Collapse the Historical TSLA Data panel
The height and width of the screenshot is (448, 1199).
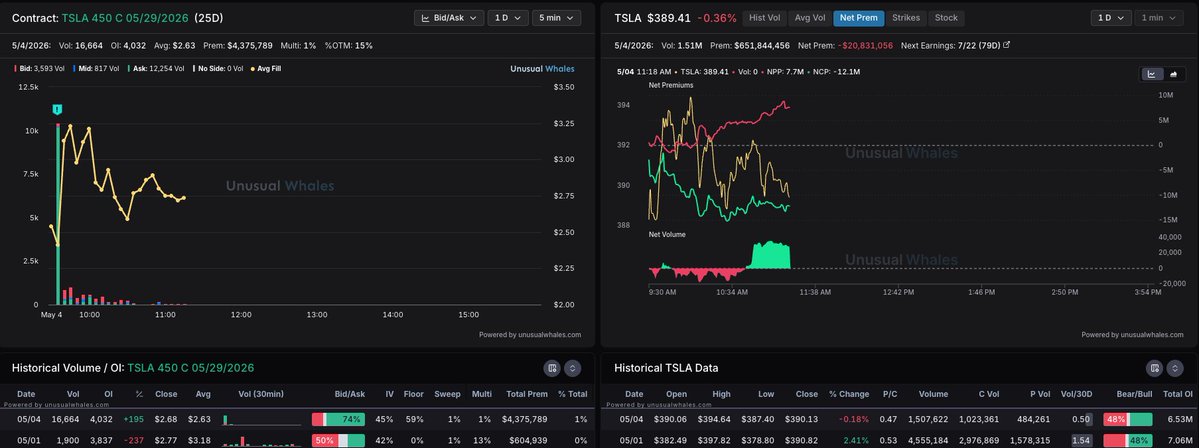(x=1175, y=368)
